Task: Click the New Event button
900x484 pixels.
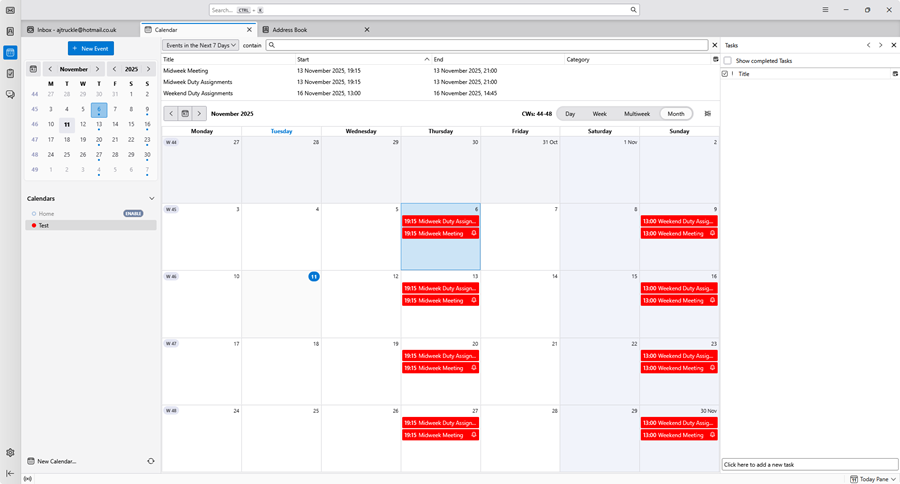Action: tap(91, 48)
